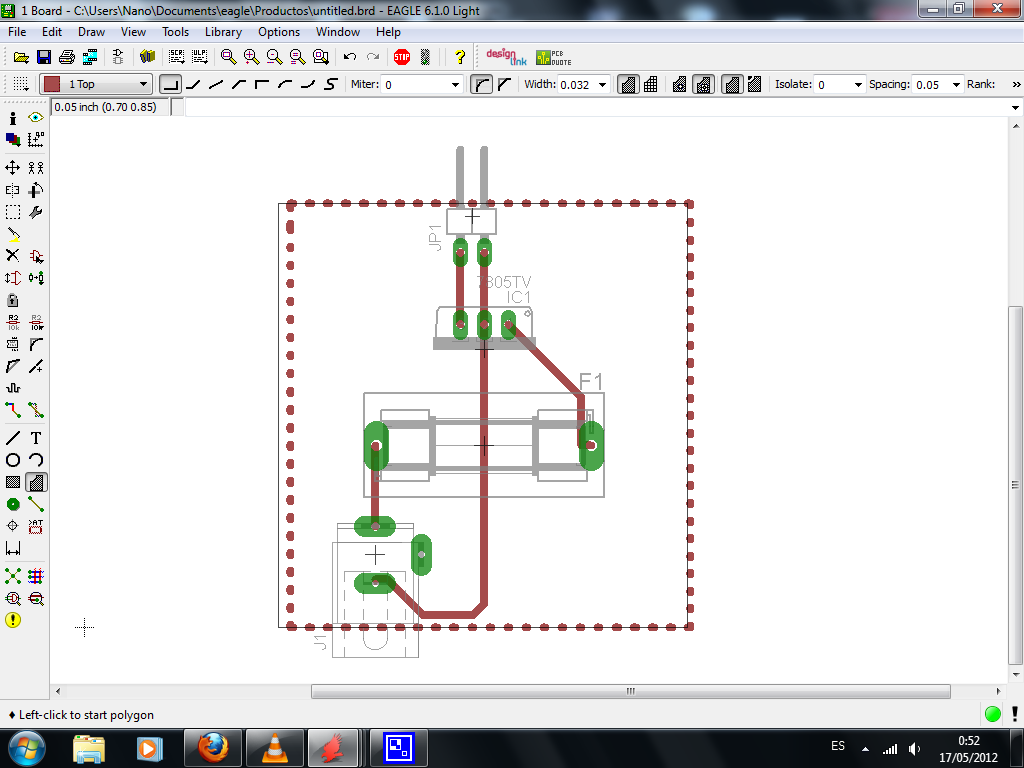The image size is (1024, 768).
Task: Click the active Polygon tool
Action: pyautogui.click(x=36, y=482)
